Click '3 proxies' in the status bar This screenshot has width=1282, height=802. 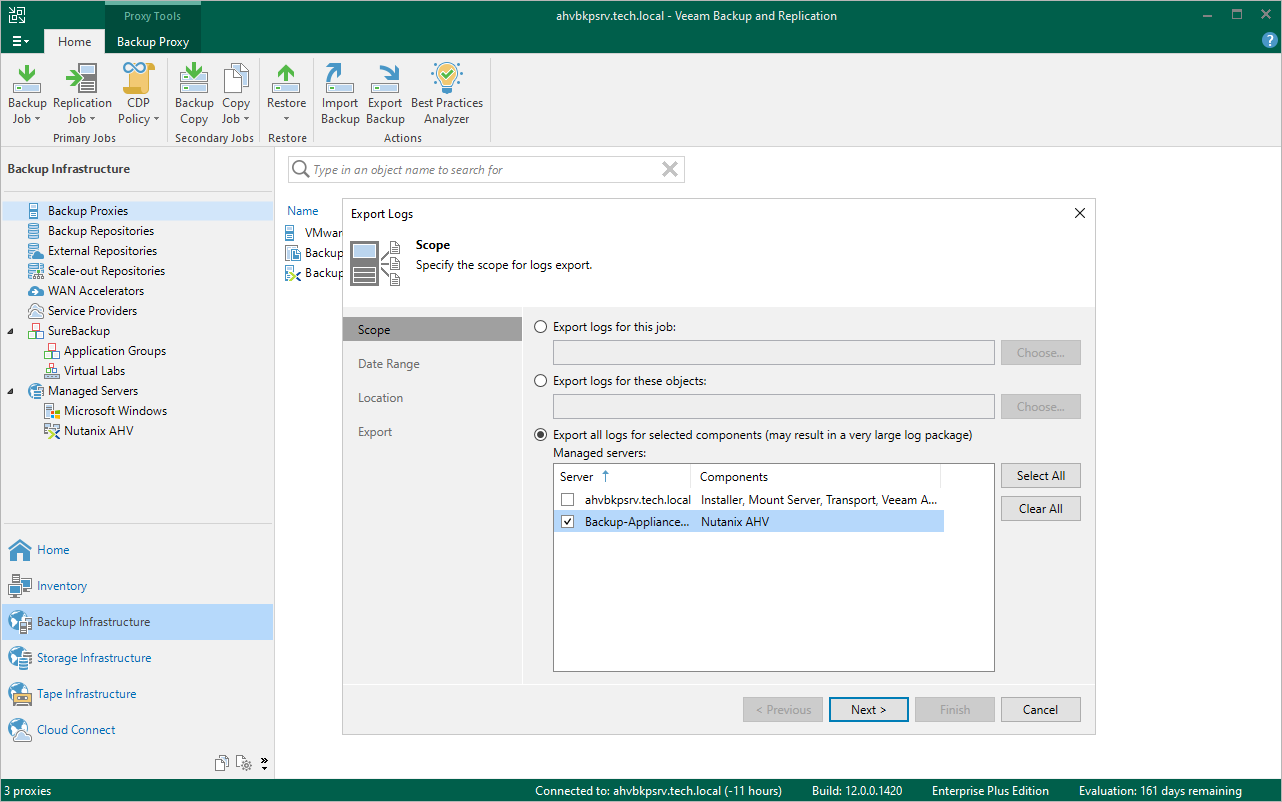[x=27, y=791]
